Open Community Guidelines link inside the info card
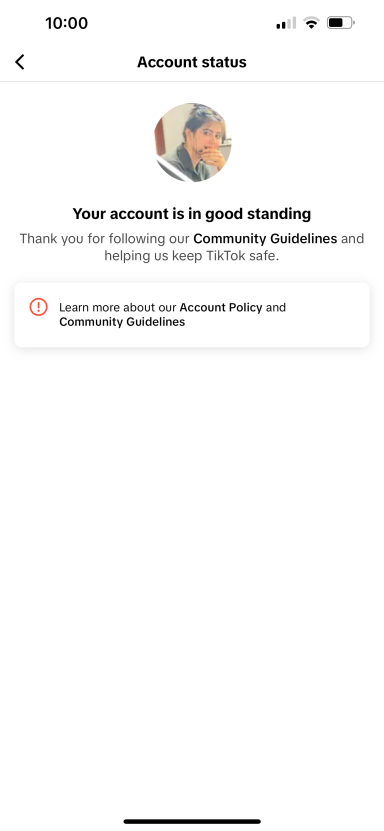 click(122, 322)
